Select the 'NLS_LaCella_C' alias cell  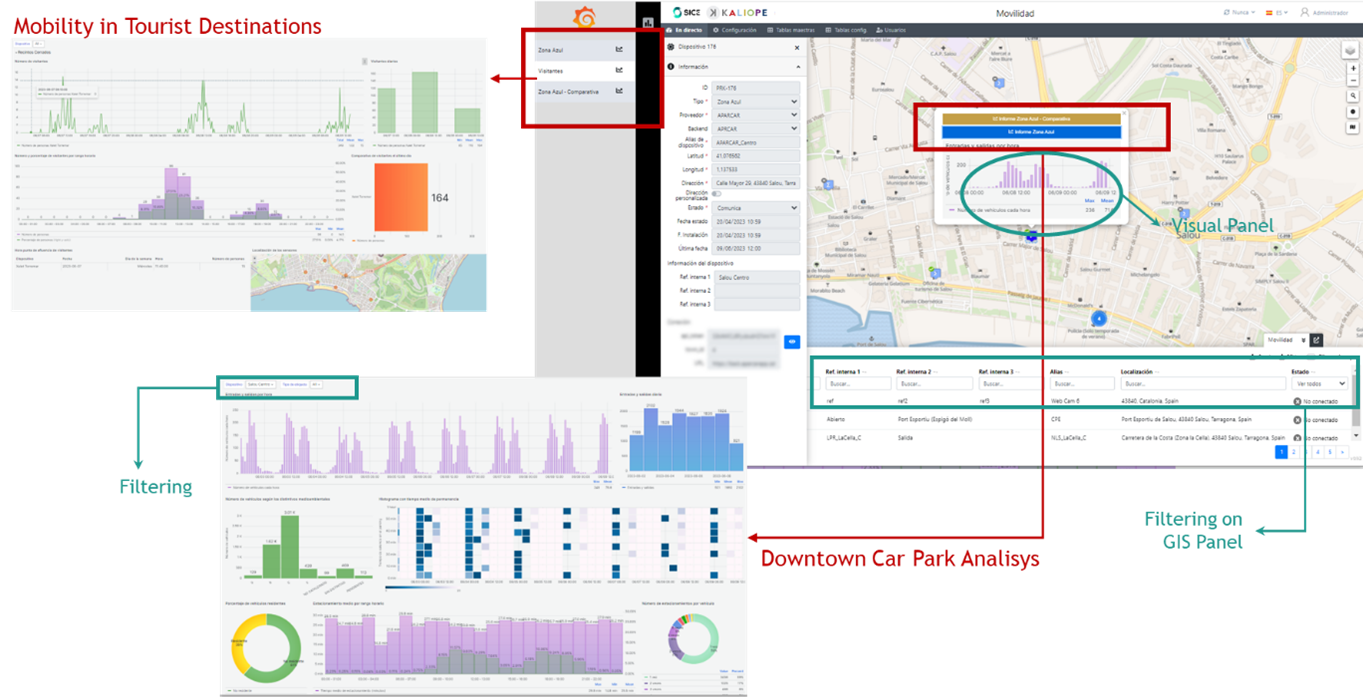(1069, 438)
